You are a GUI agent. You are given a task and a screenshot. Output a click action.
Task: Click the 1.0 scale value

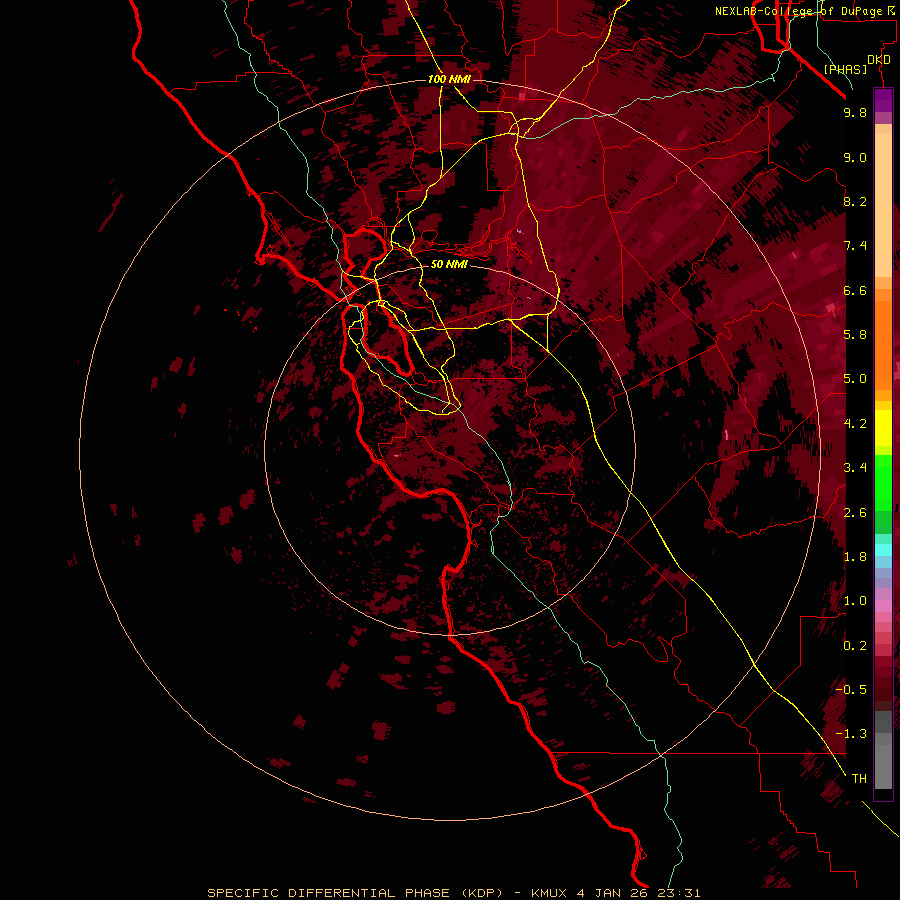click(855, 601)
